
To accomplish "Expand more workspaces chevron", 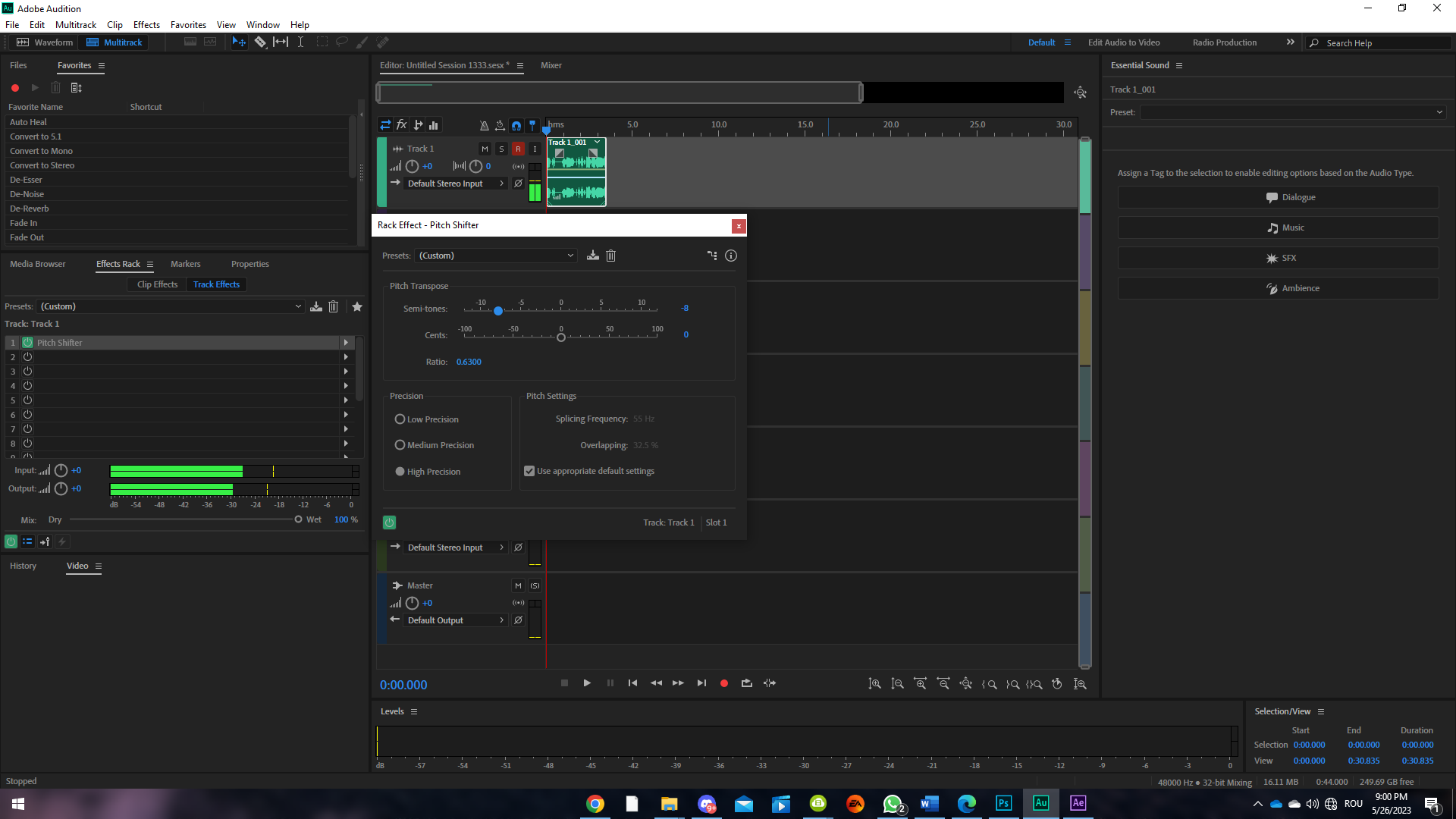I will point(1291,42).
